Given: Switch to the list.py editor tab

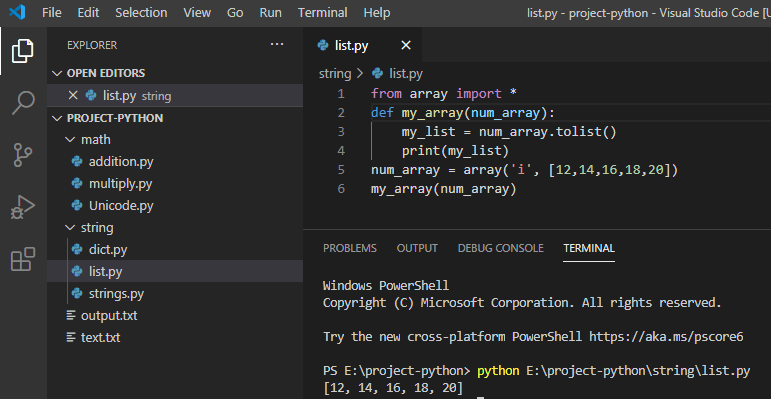Looking at the screenshot, I should coord(362,46).
